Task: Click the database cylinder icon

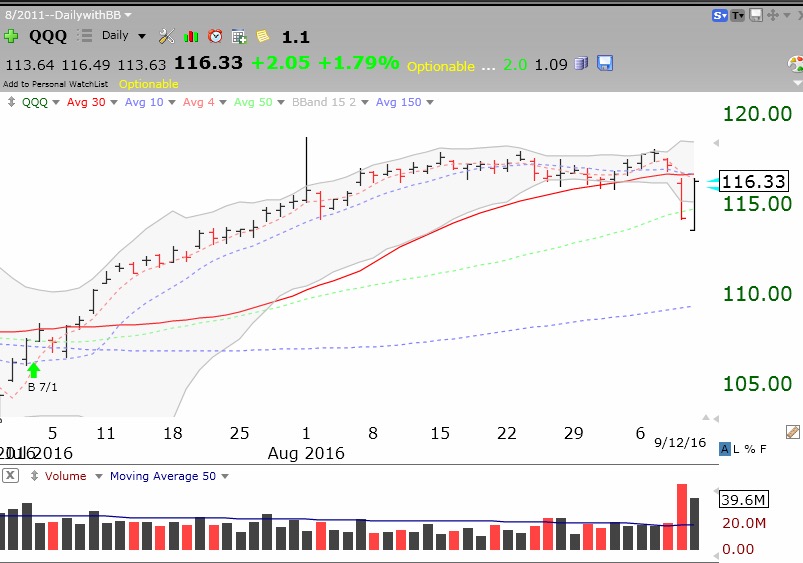Action: (581, 64)
